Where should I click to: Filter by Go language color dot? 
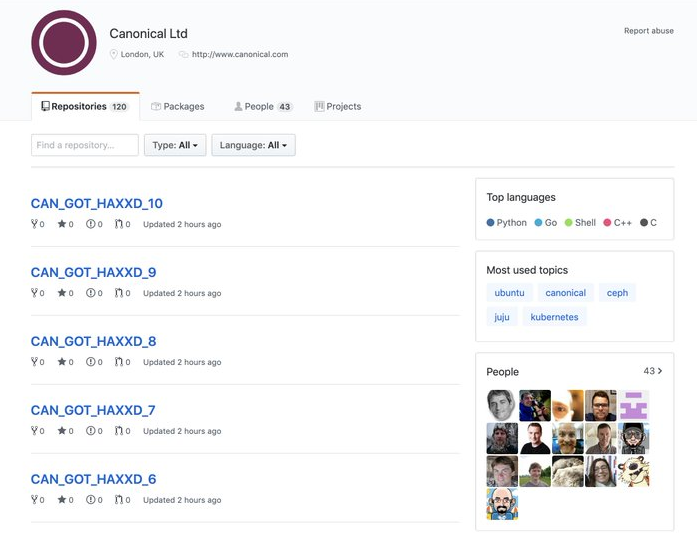(538, 222)
